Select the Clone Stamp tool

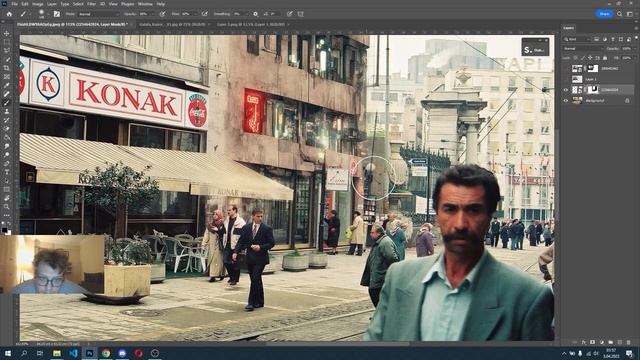click(x=7, y=111)
